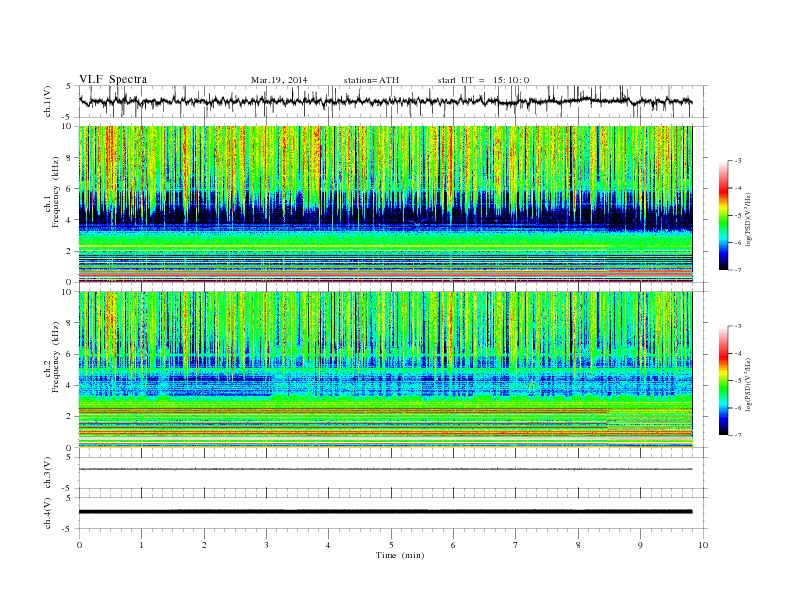Click the "-3" tick on ch.1 colorbar
The width and height of the screenshot is (792, 612).
(737, 161)
